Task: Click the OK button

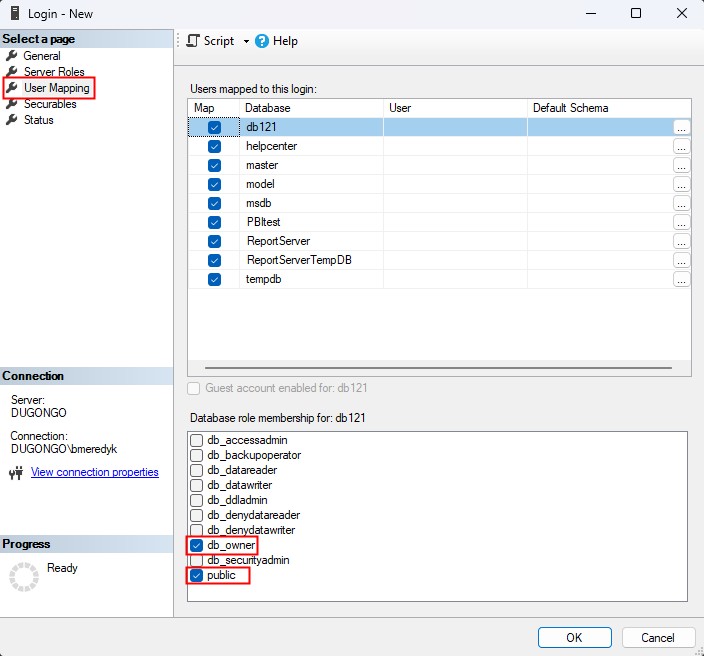Action: click(x=575, y=638)
